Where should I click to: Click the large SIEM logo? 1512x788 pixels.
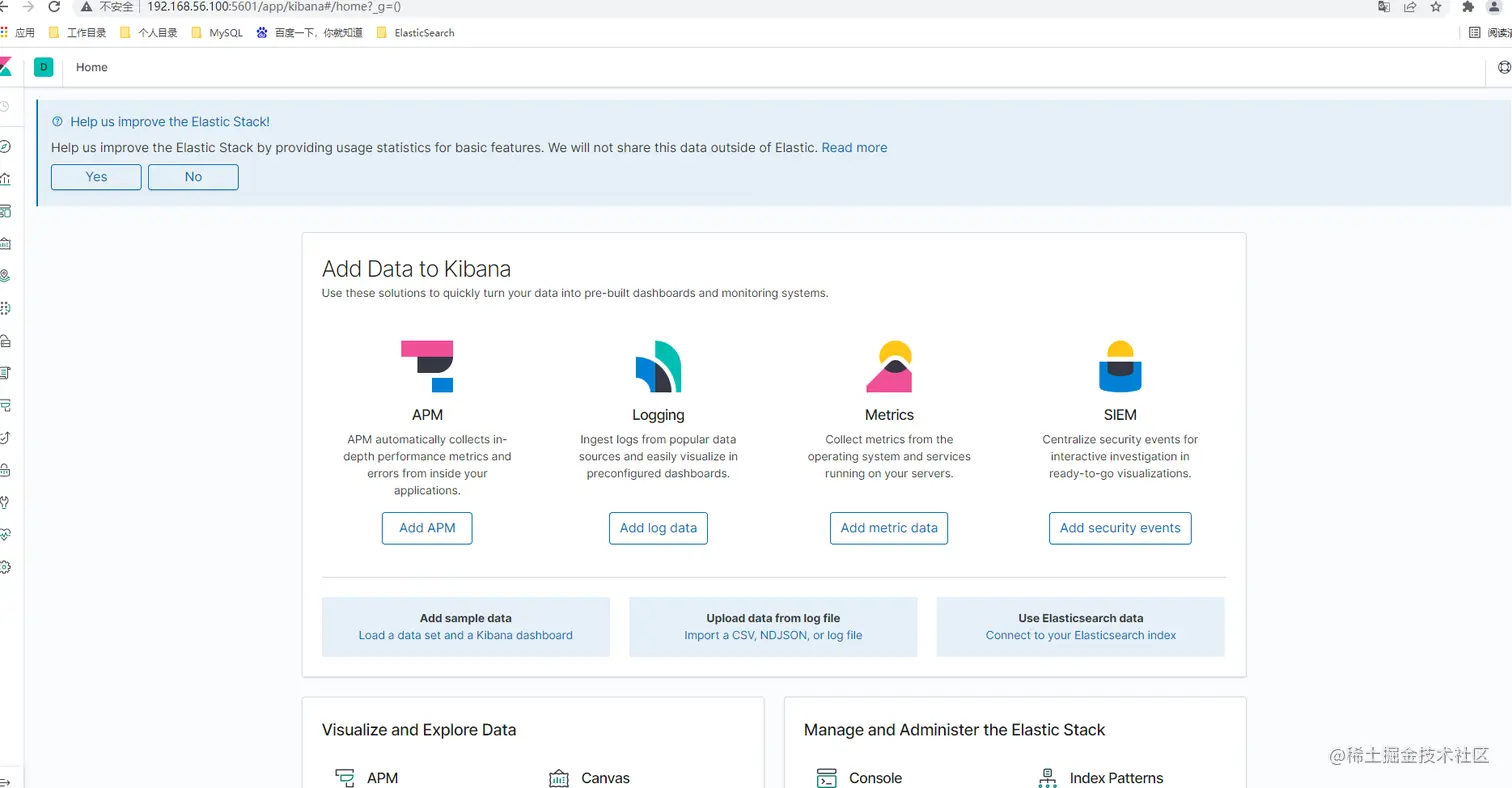tap(1120, 366)
